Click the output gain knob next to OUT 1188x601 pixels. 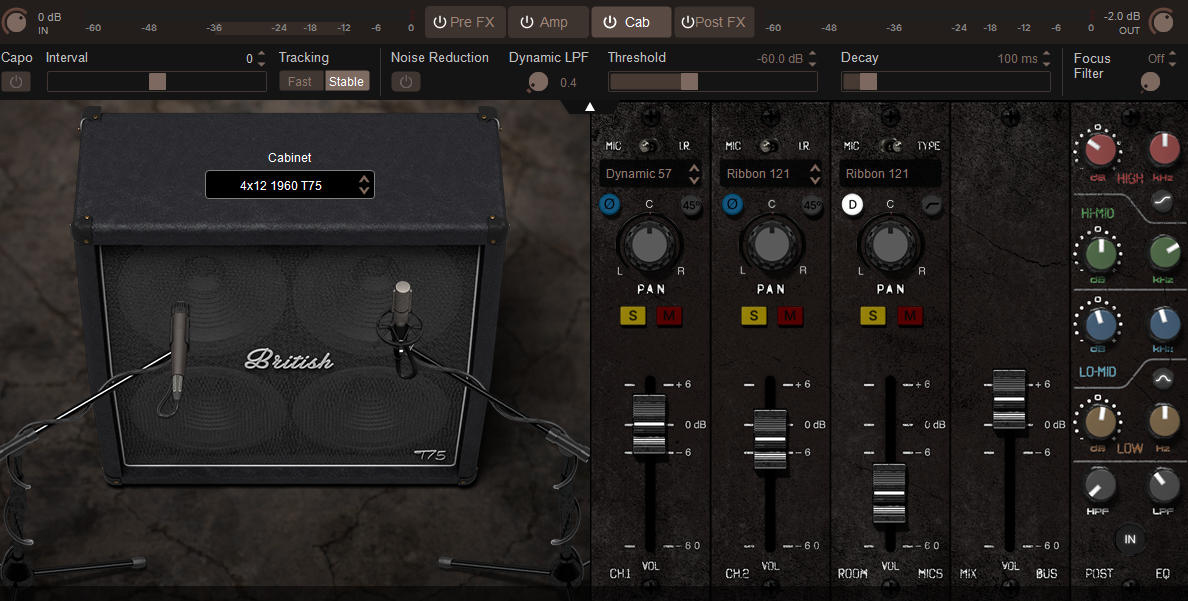1163,21
